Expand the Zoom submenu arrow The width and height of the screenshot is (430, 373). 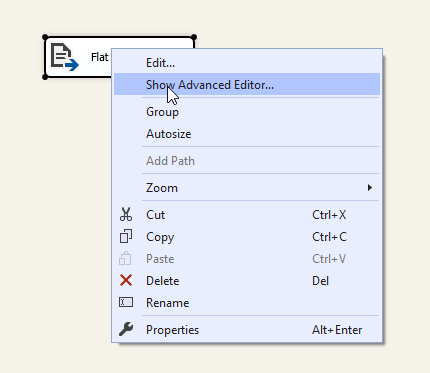369,188
